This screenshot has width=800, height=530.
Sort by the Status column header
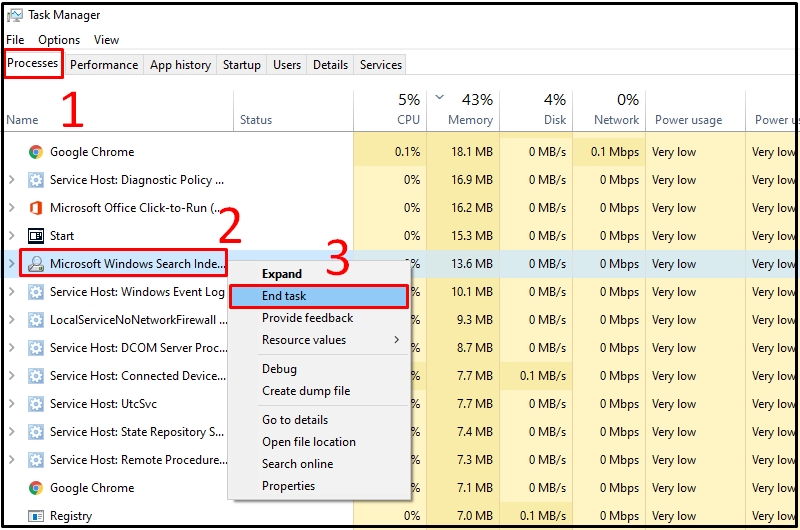click(293, 111)
